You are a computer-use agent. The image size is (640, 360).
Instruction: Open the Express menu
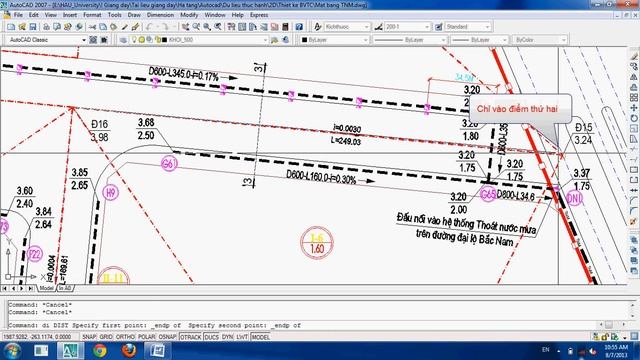tap(259, 15)
